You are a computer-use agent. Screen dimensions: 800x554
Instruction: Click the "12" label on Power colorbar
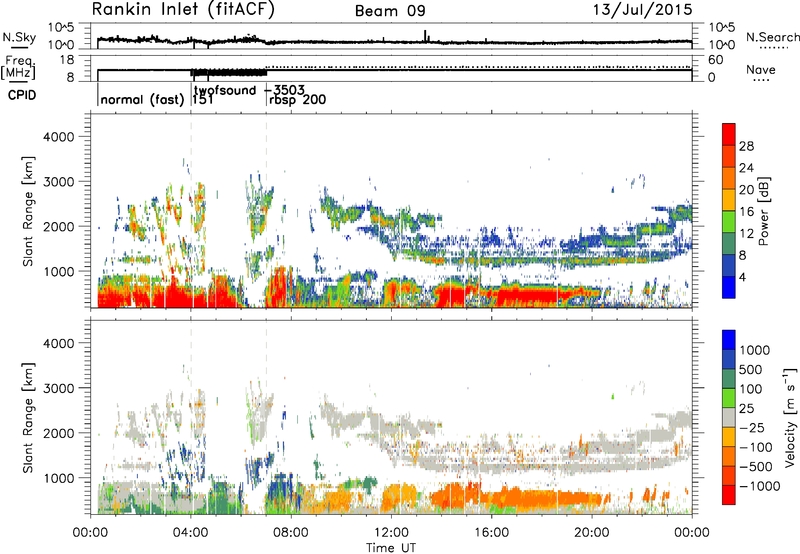(x=746, y=233)
